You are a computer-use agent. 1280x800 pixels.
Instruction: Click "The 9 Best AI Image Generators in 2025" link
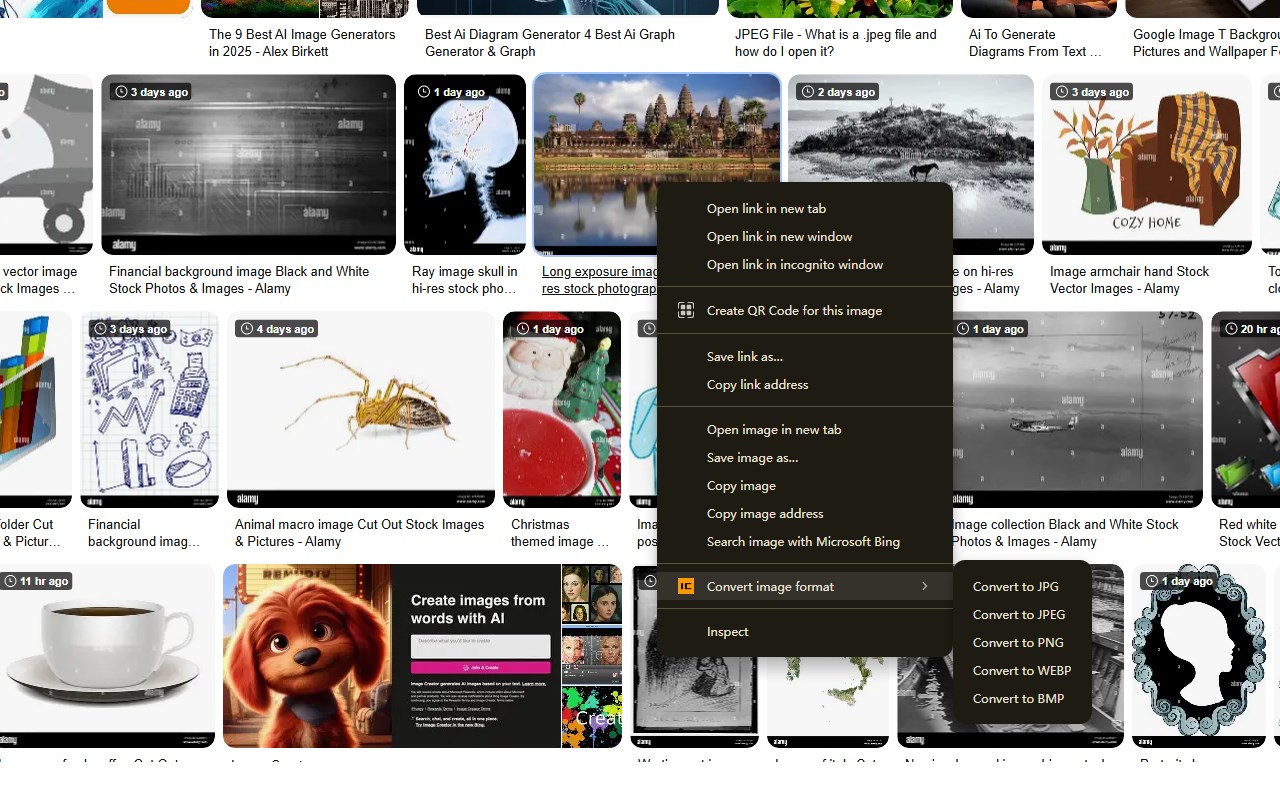pyautogui.click(x=303, y=42)
